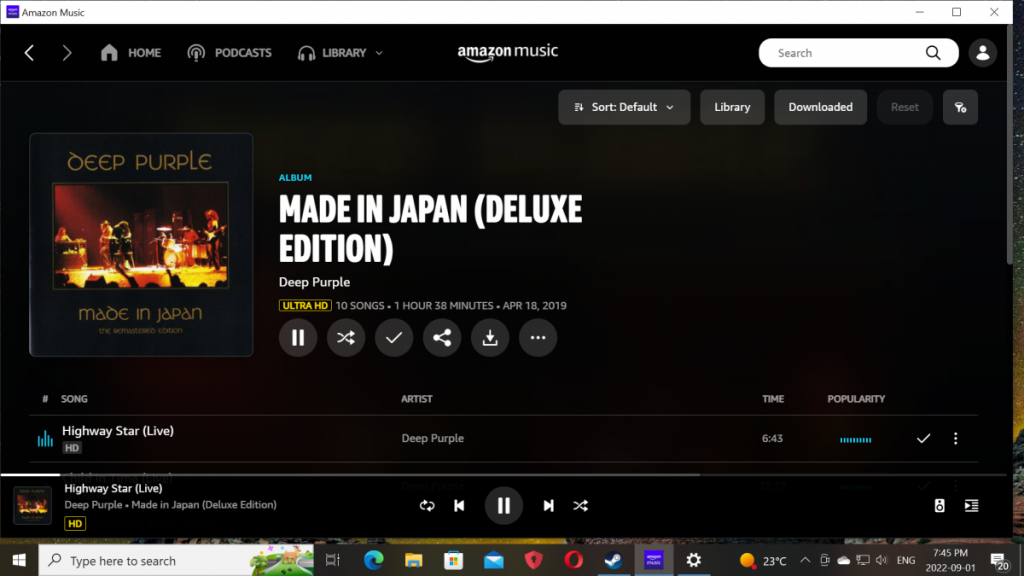Screen dimensions: 1024x576
Task: Toggle the Downloaded filter
Action: click(820, 107)
